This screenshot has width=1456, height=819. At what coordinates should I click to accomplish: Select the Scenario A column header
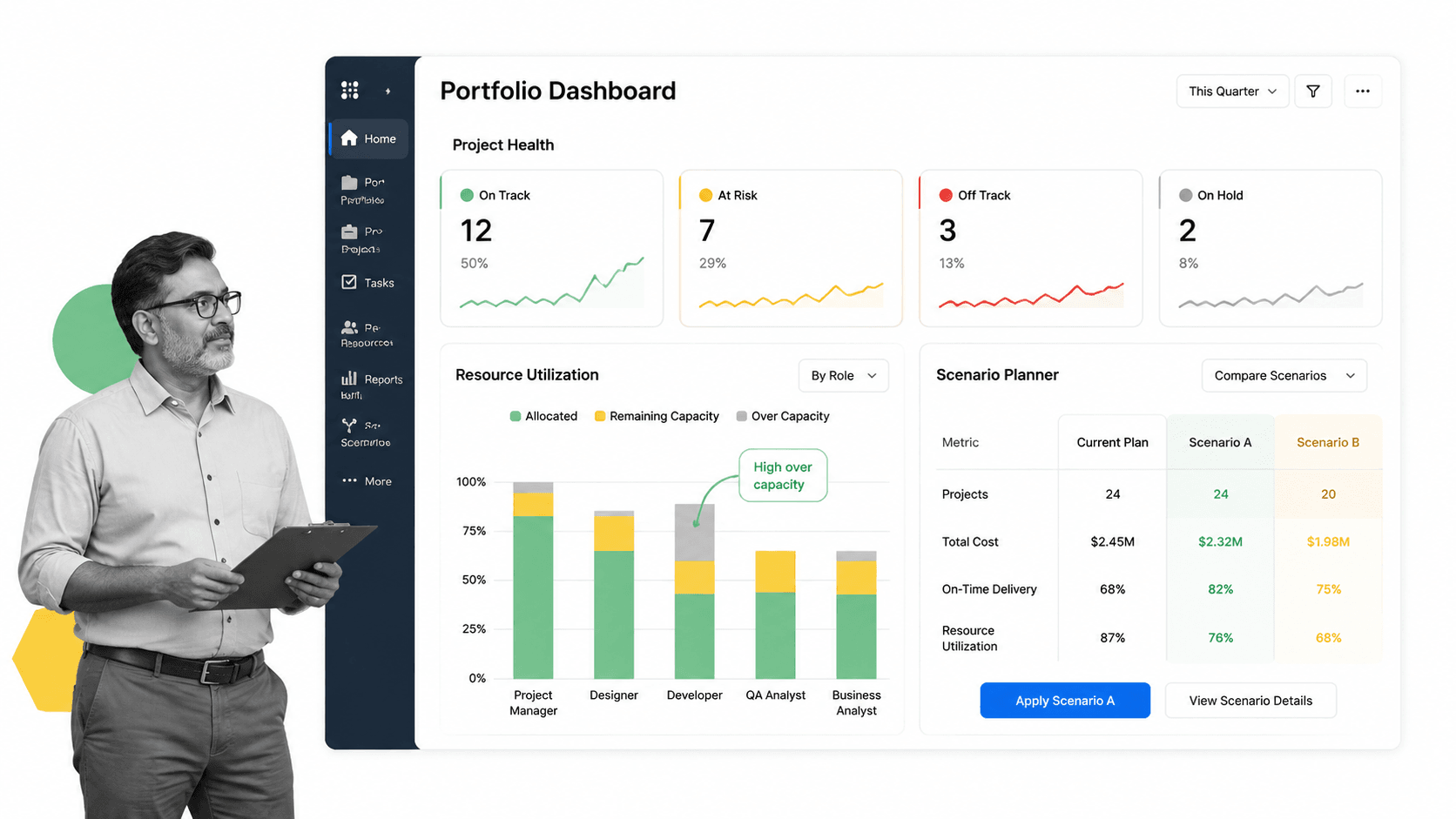click(1220, 442)
